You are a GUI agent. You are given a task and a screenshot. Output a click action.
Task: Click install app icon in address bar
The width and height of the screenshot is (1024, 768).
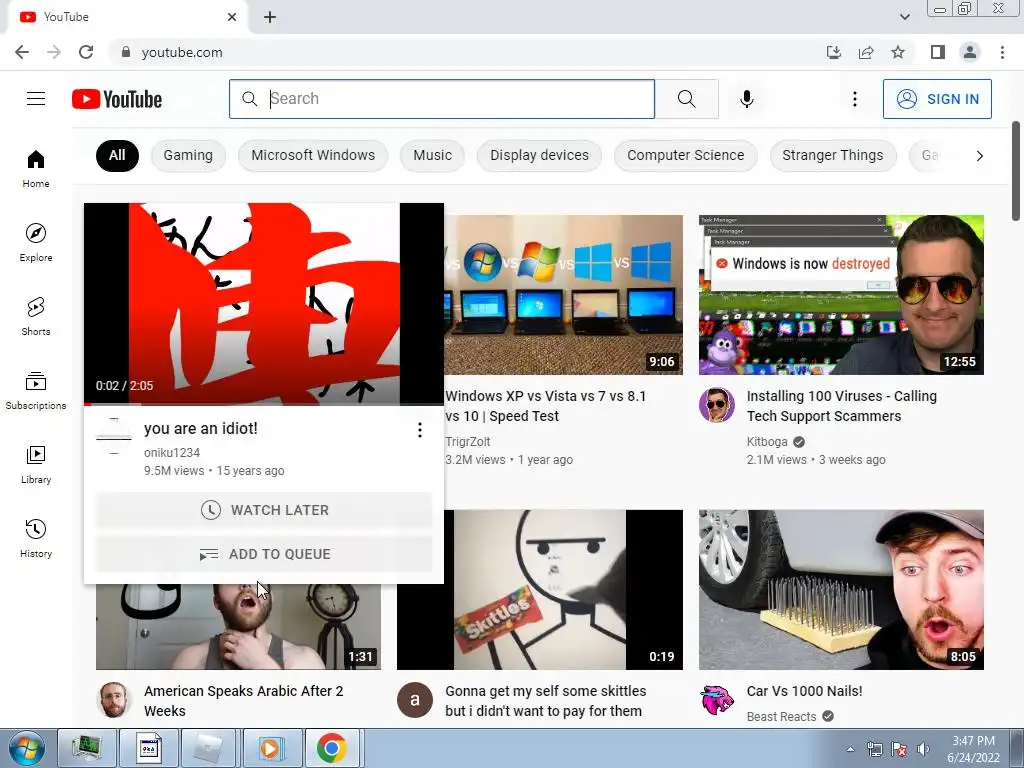[834, 52]
